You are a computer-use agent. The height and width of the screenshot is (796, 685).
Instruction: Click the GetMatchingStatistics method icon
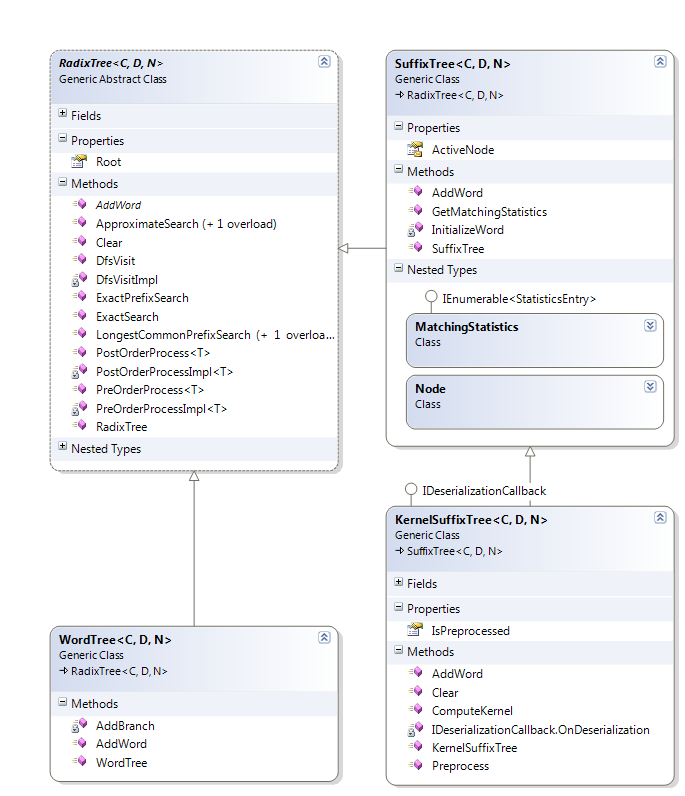[415, 210]
